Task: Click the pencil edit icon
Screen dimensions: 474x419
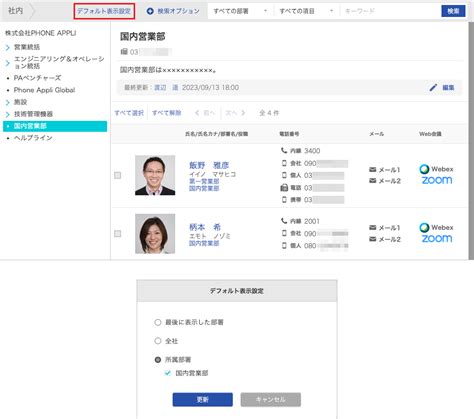Action: pos(433,88)
